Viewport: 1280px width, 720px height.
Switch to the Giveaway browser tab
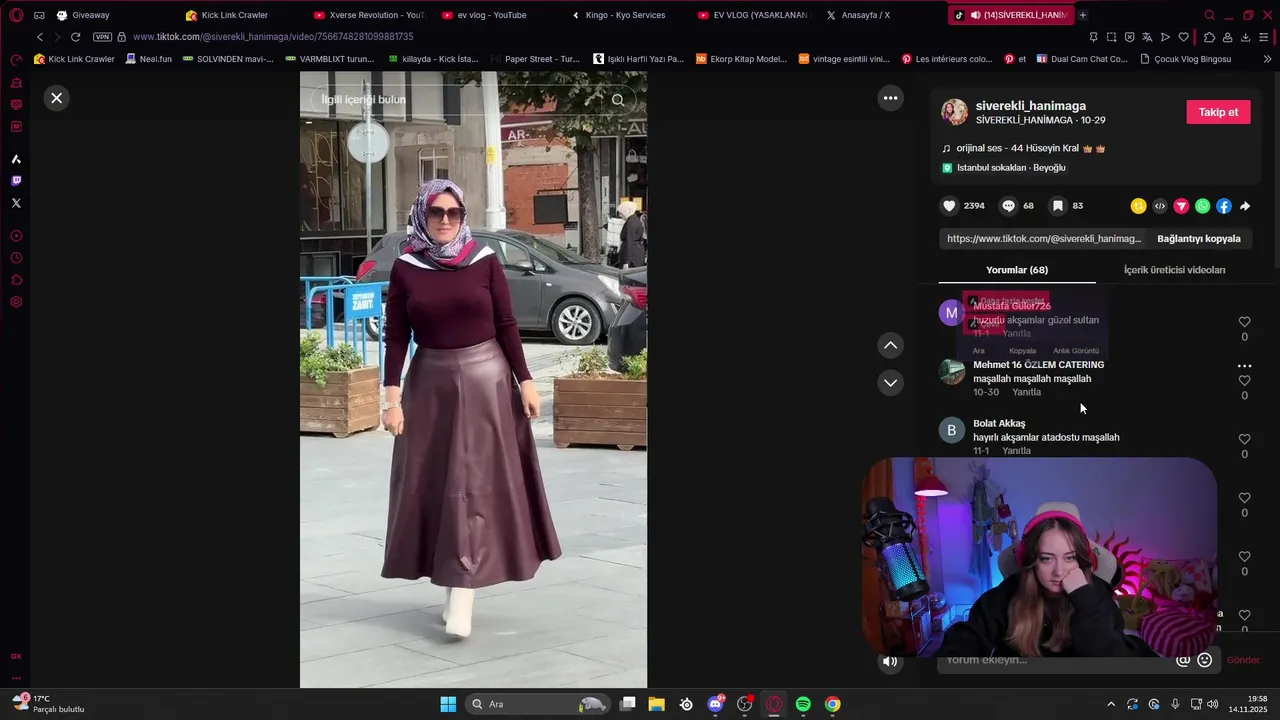91,15
